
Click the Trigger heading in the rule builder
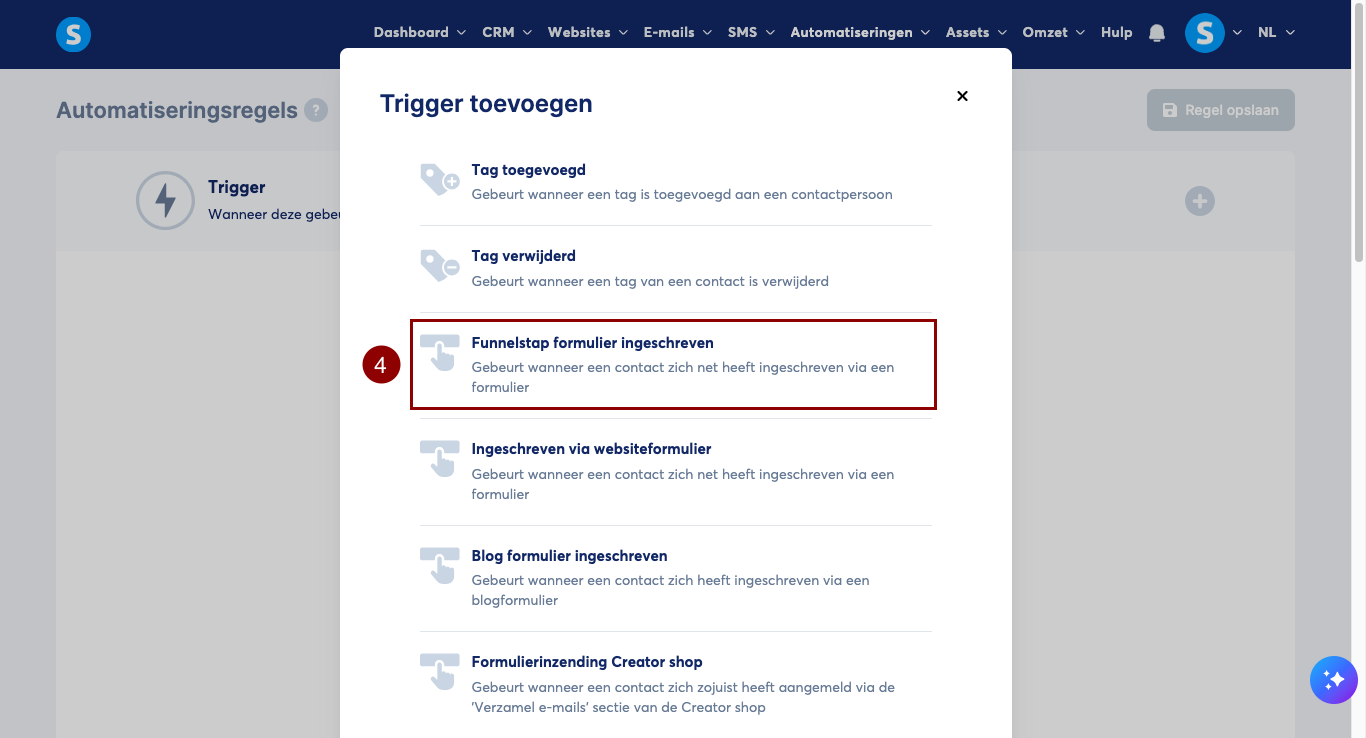click(237, 187)
